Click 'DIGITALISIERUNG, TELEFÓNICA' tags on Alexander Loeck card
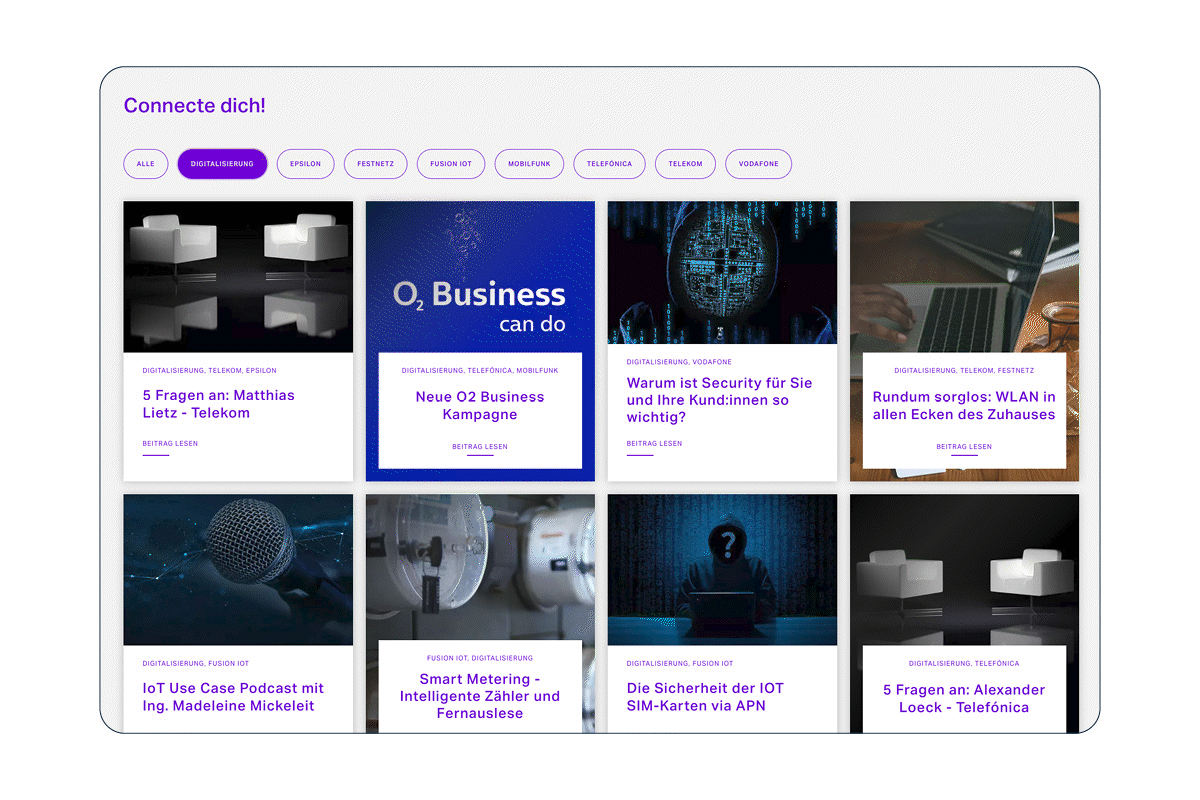1200x800 pixels. point(964,663)
